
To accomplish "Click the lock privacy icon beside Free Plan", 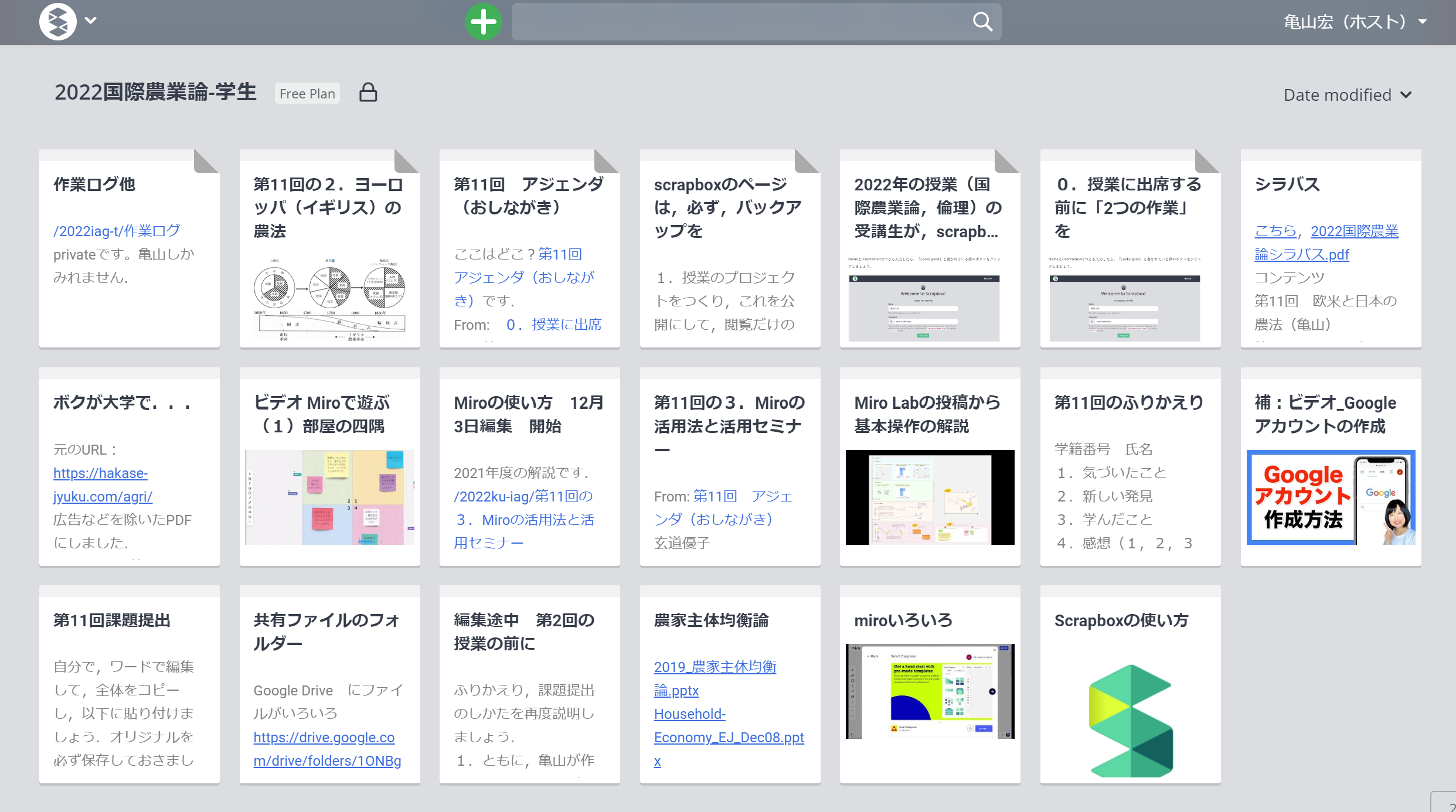I will tap(368, 93).
